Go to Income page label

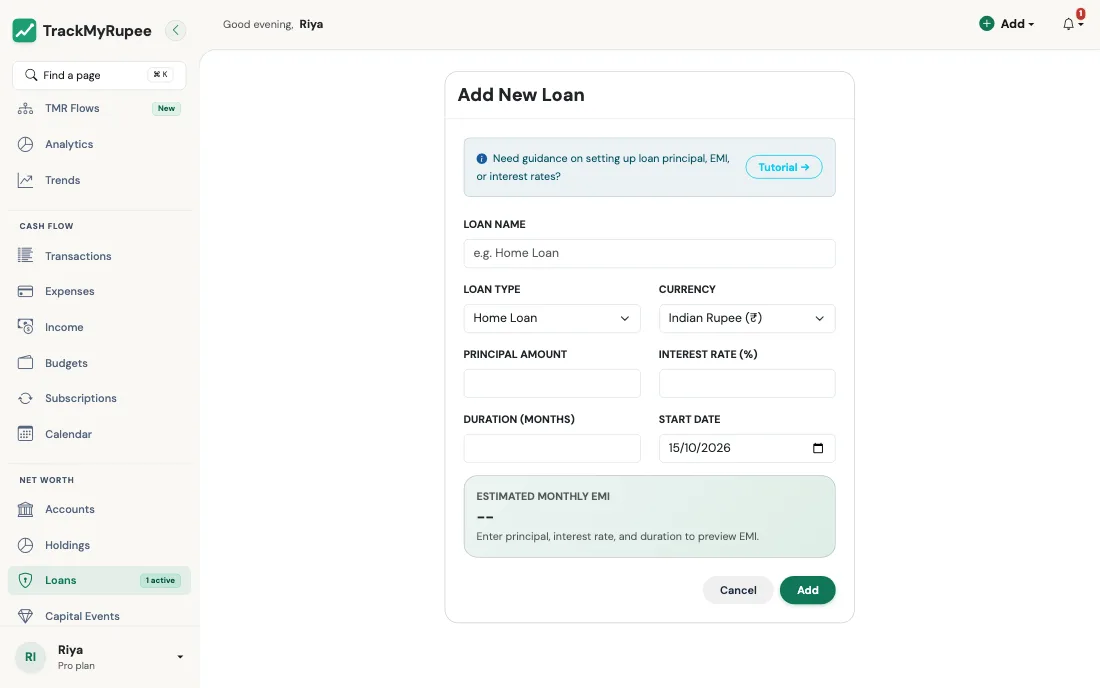pyautogui.click(x=64, y=327)
